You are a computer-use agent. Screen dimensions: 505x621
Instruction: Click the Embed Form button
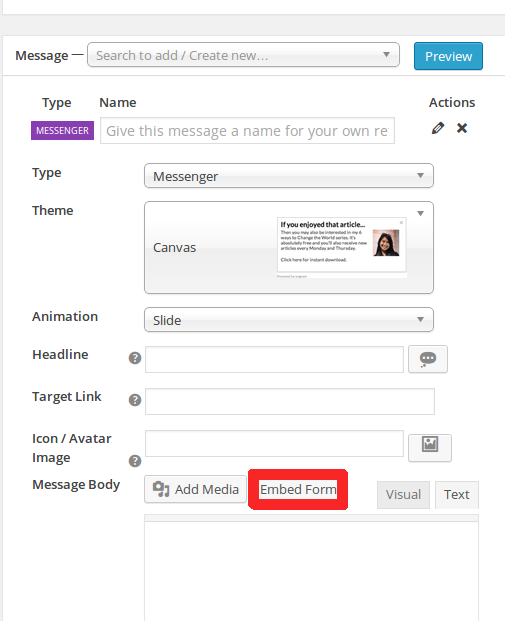(298, 490)
